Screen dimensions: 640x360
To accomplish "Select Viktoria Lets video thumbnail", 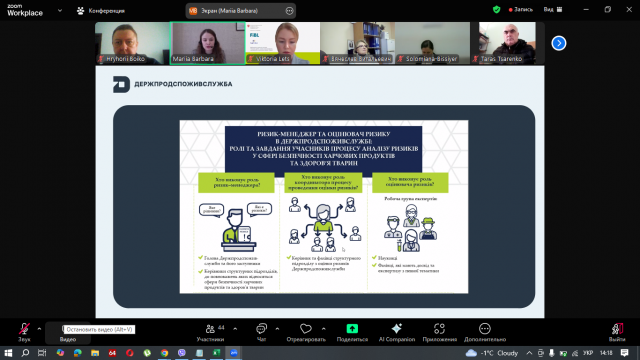I will [282, 43].
